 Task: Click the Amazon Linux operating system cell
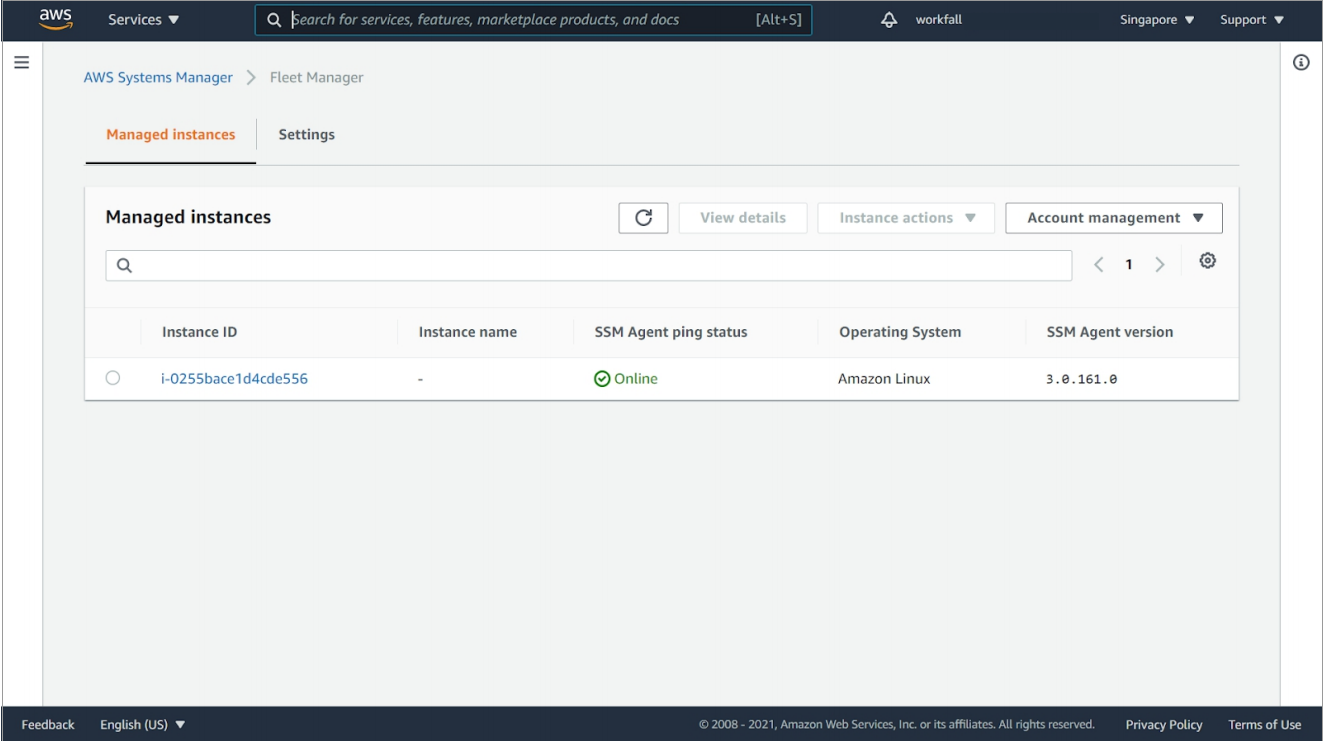click(884, 379)
